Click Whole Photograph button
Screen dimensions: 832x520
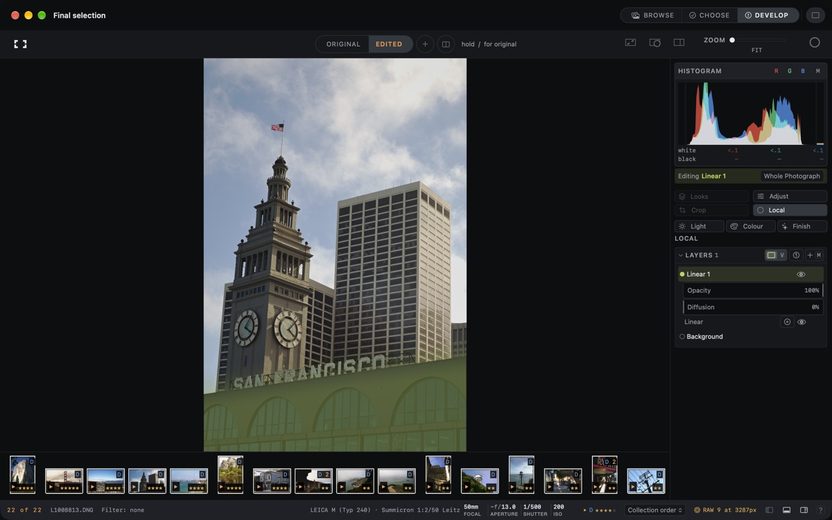point(792,176)
